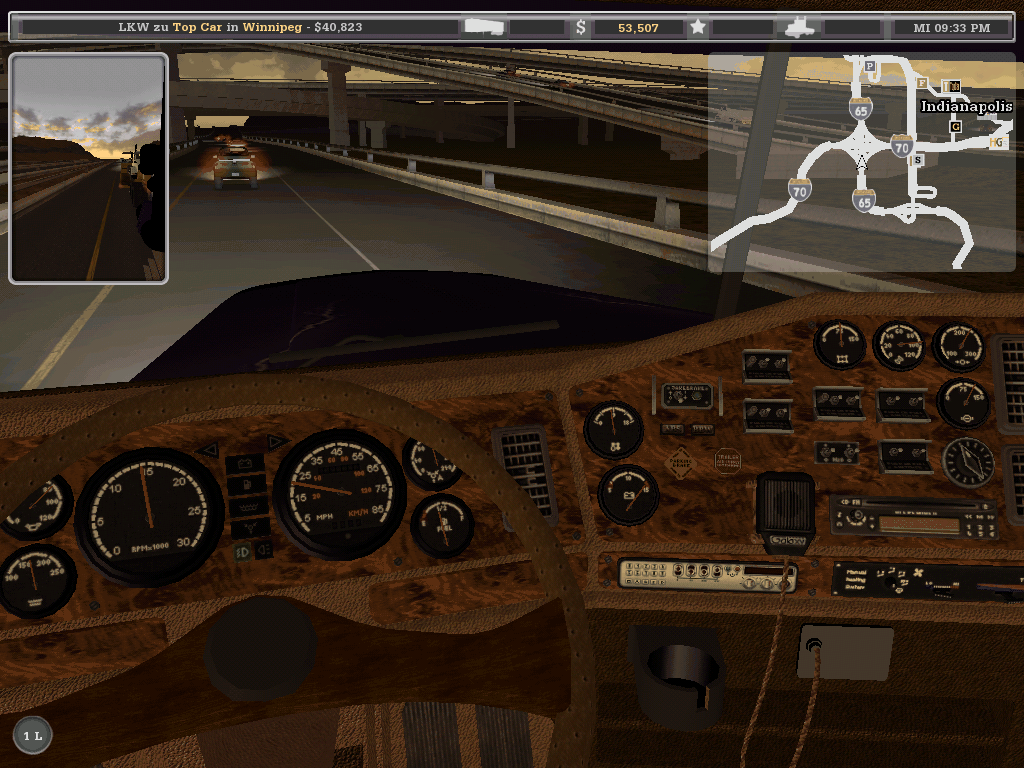This screenshot has width=1024, height=768.
Task: Click the truck icon in top bar
Action: 802,27
